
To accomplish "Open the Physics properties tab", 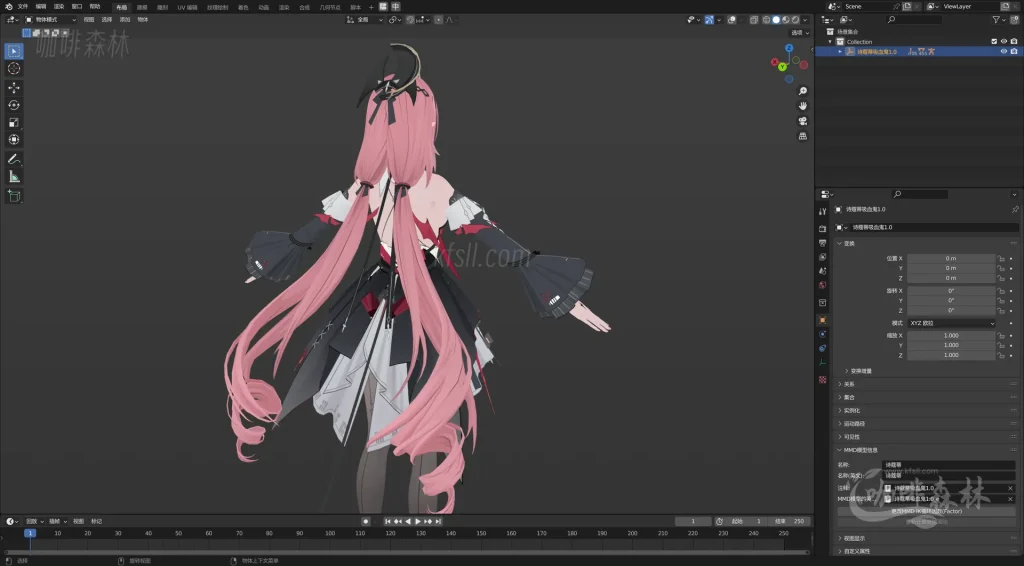I will click(822, 334).
